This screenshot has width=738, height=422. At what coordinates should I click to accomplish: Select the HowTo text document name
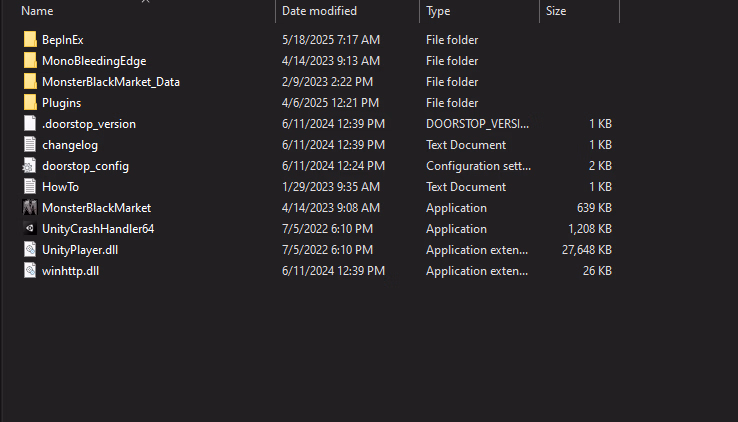click(60, 187)
